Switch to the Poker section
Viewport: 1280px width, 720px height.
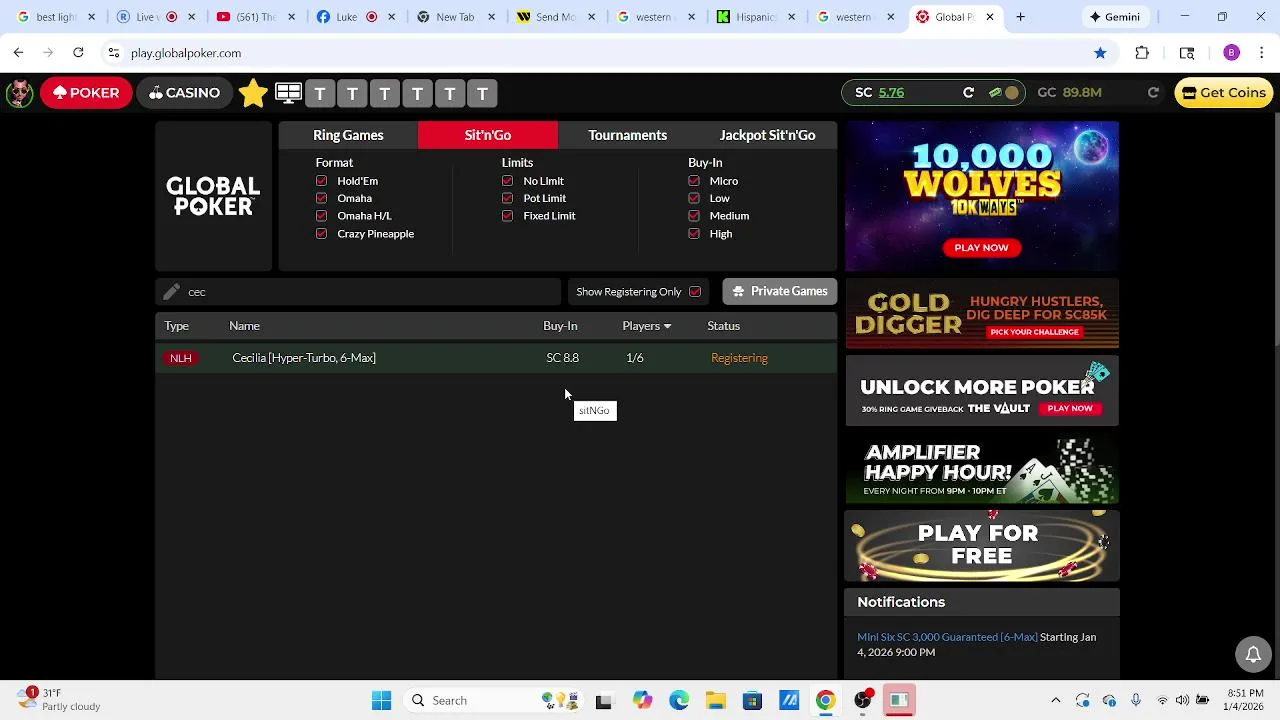(x=86, y=93)
